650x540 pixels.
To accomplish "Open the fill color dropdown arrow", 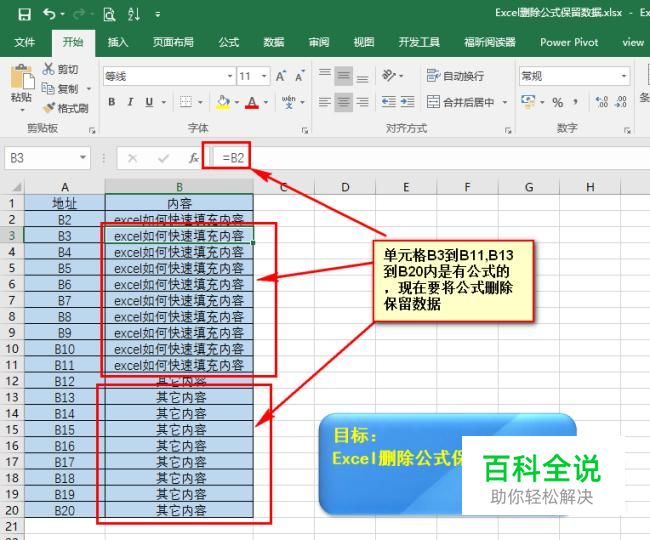I will (x=237, y=102).
